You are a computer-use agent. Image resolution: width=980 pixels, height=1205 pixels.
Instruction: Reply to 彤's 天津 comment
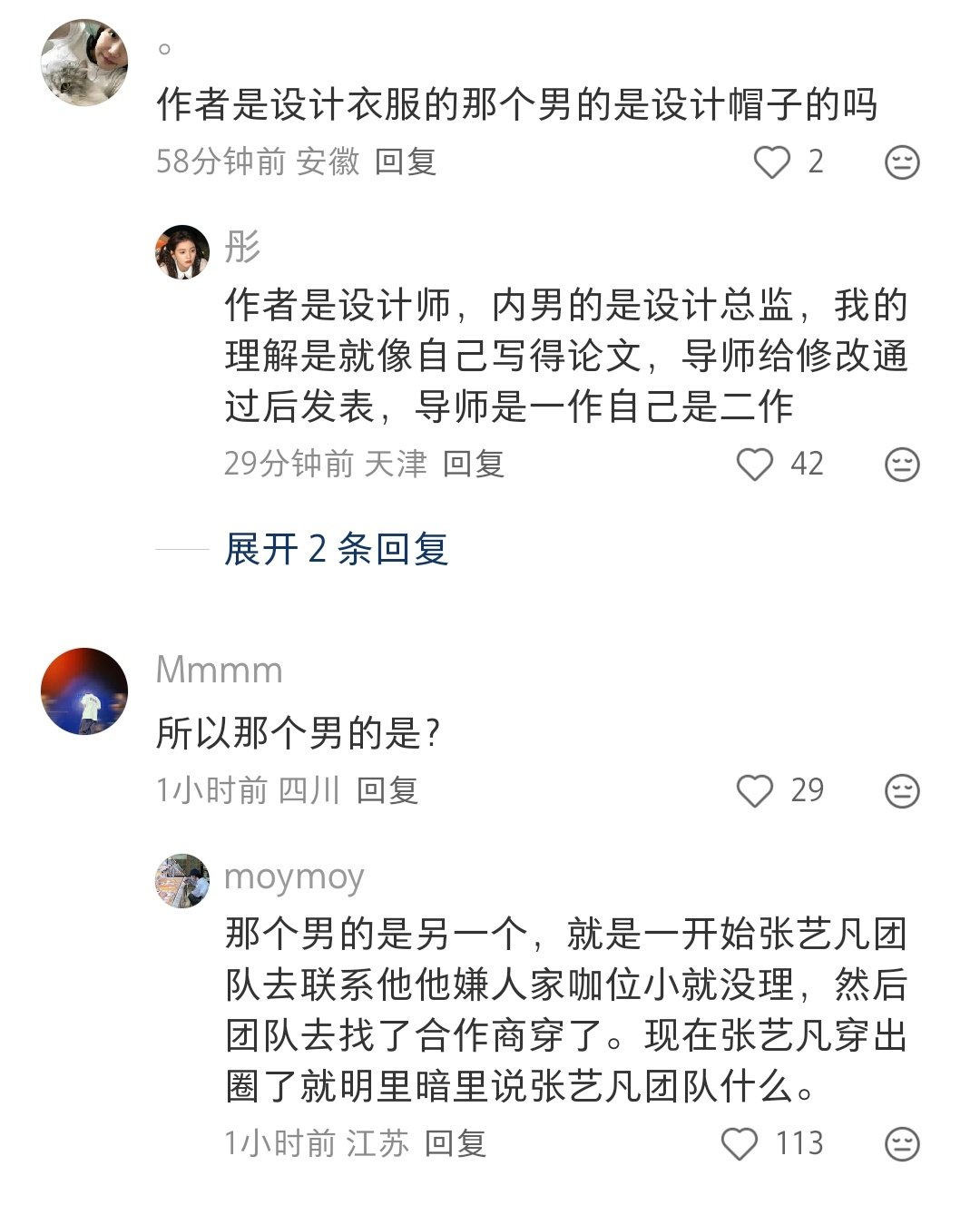(x=473, y=465)
